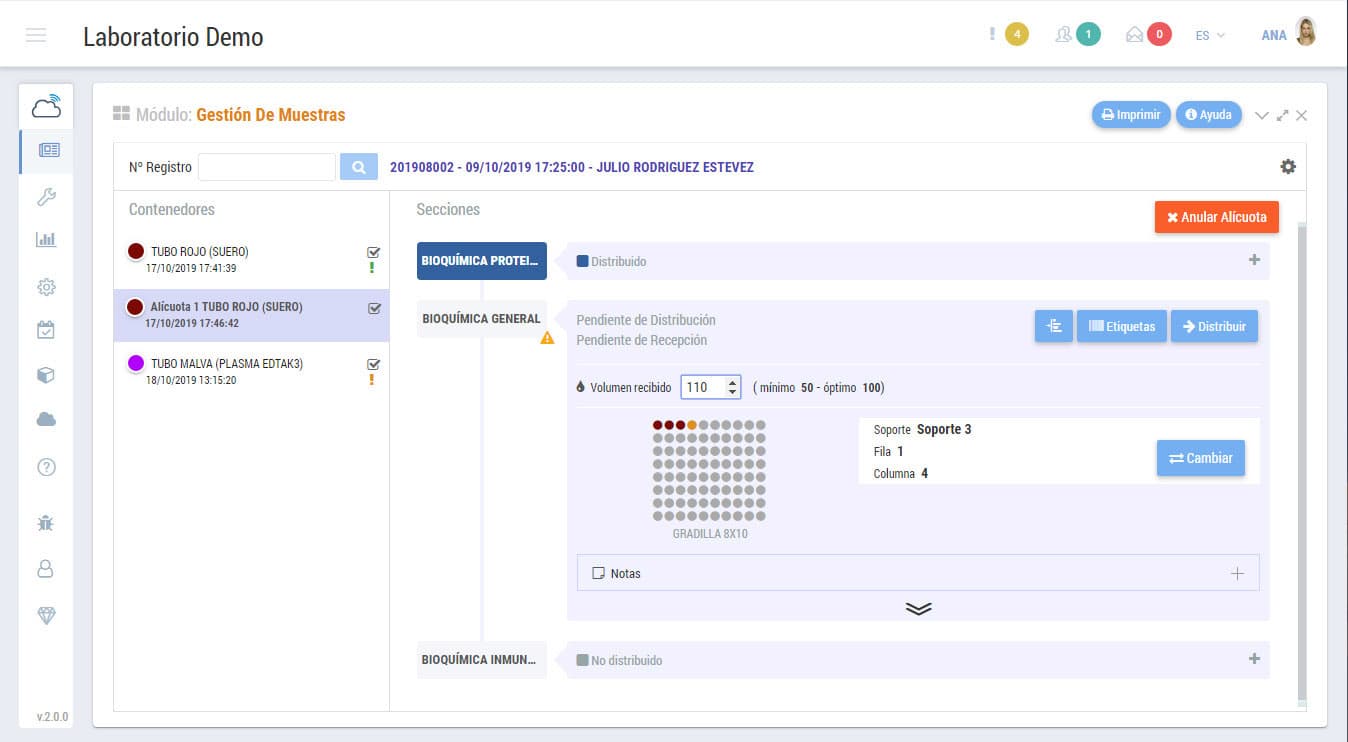Open the wrench tools sidebar icon

tap(46, 196)
